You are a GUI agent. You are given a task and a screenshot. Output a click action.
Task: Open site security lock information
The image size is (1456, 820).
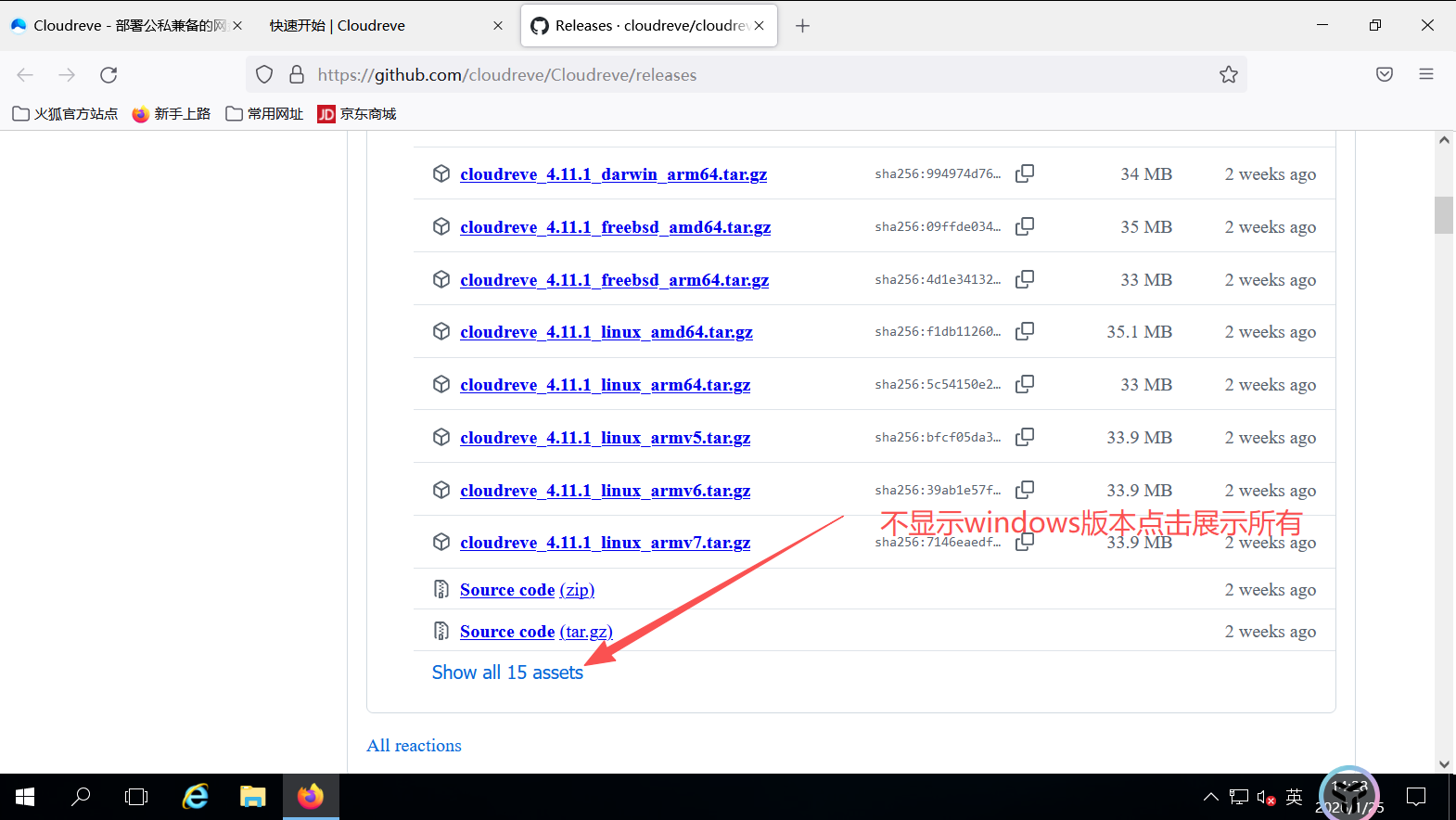297,75
